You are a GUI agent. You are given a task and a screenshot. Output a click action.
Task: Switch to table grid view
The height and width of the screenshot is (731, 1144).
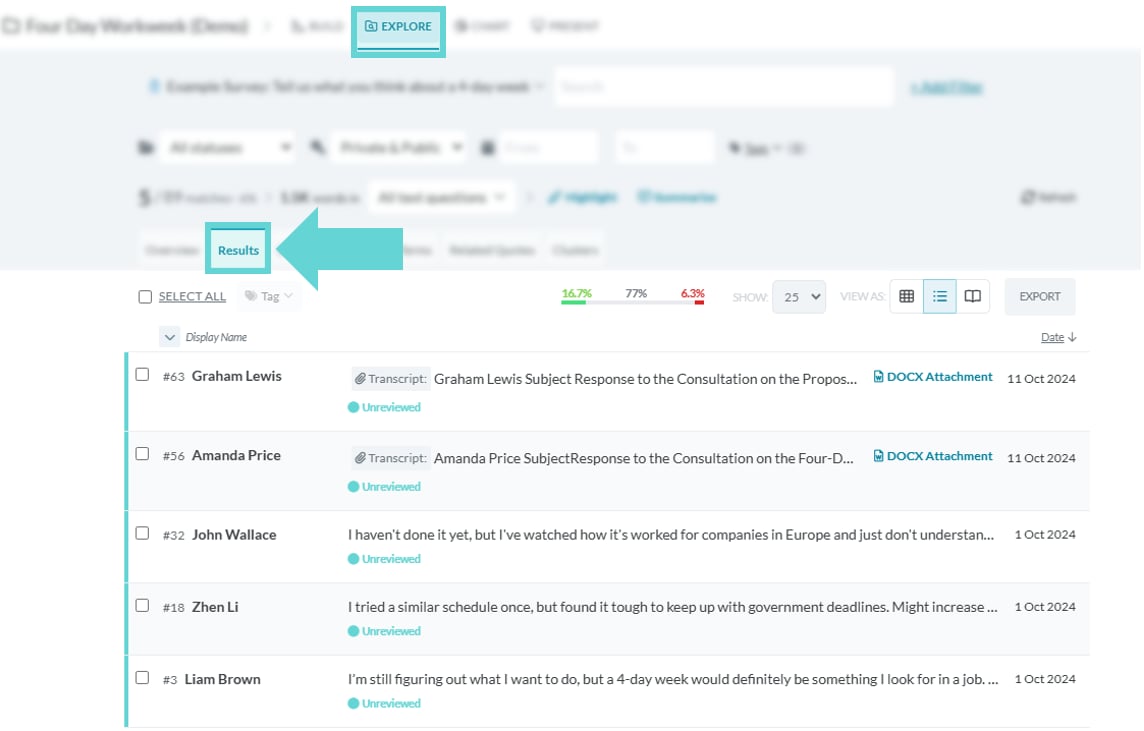pos(906,296)
